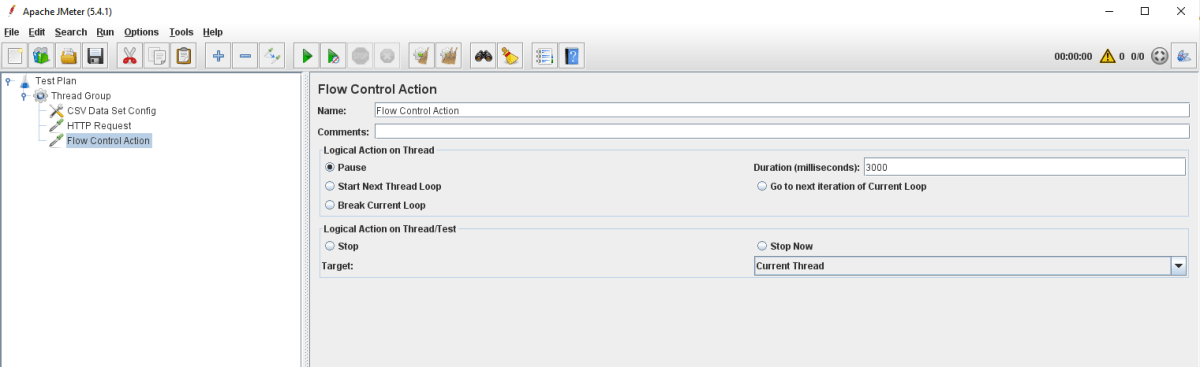Screen dimensions: 1200x367
Task: Click the grey Stop test icon
Action: 361,56
